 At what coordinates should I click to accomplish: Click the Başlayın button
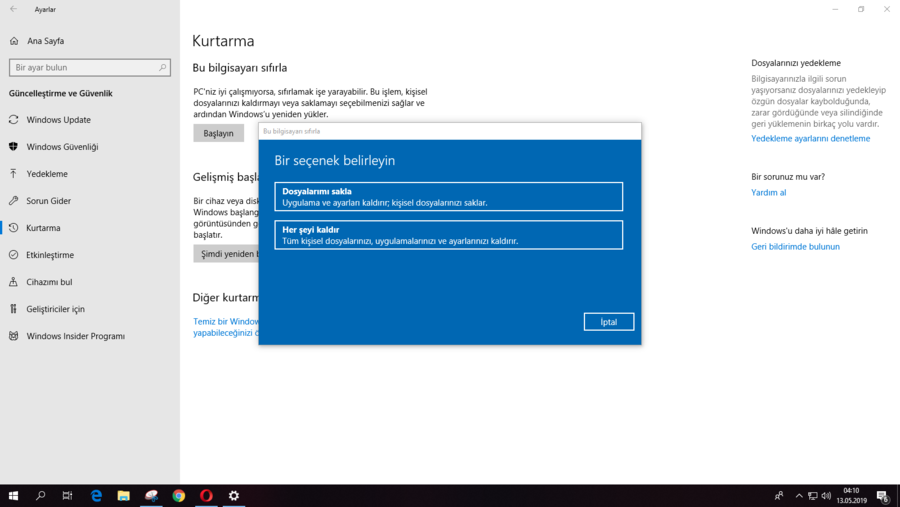pyautogui.click(x=218, y=133)
